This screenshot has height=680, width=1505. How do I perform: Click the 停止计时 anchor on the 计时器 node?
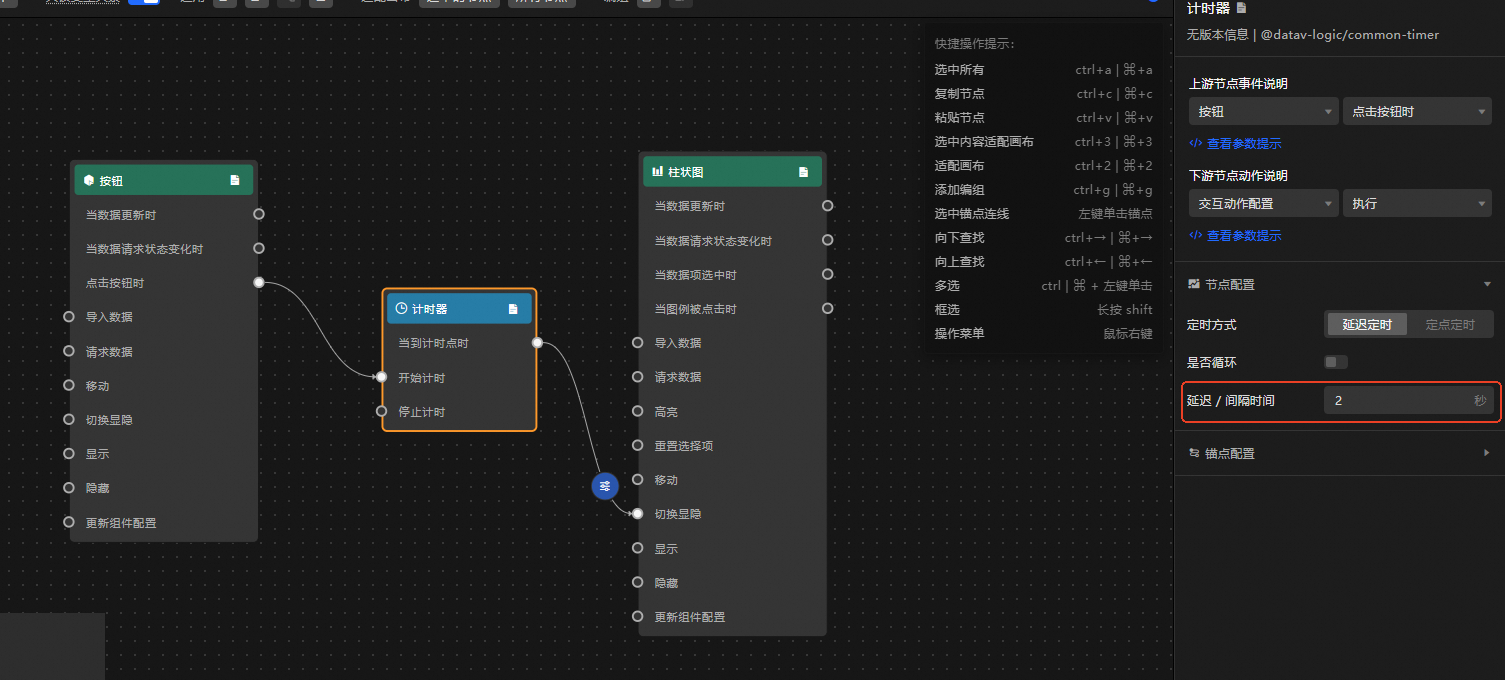(381, 411)
